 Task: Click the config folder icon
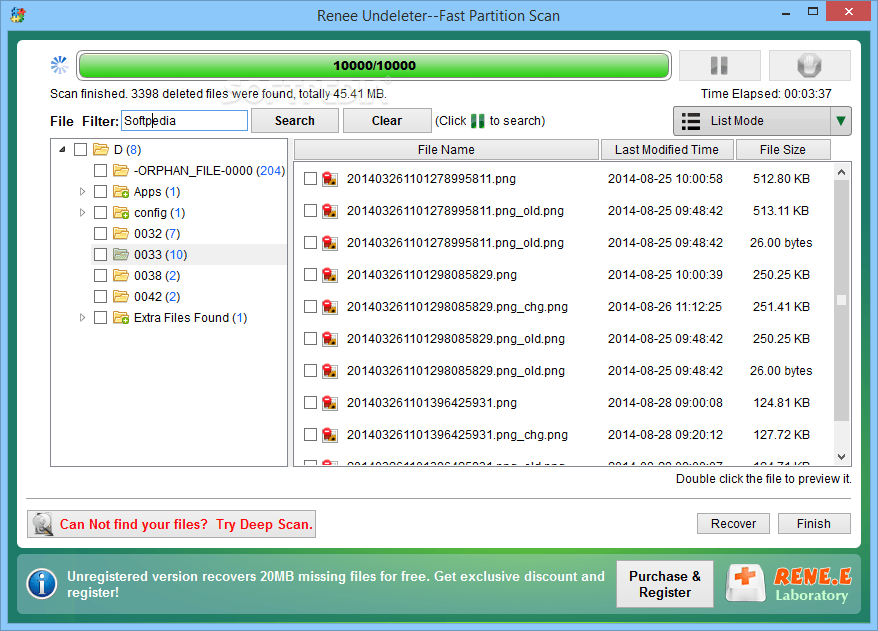(x=121, y=212)
